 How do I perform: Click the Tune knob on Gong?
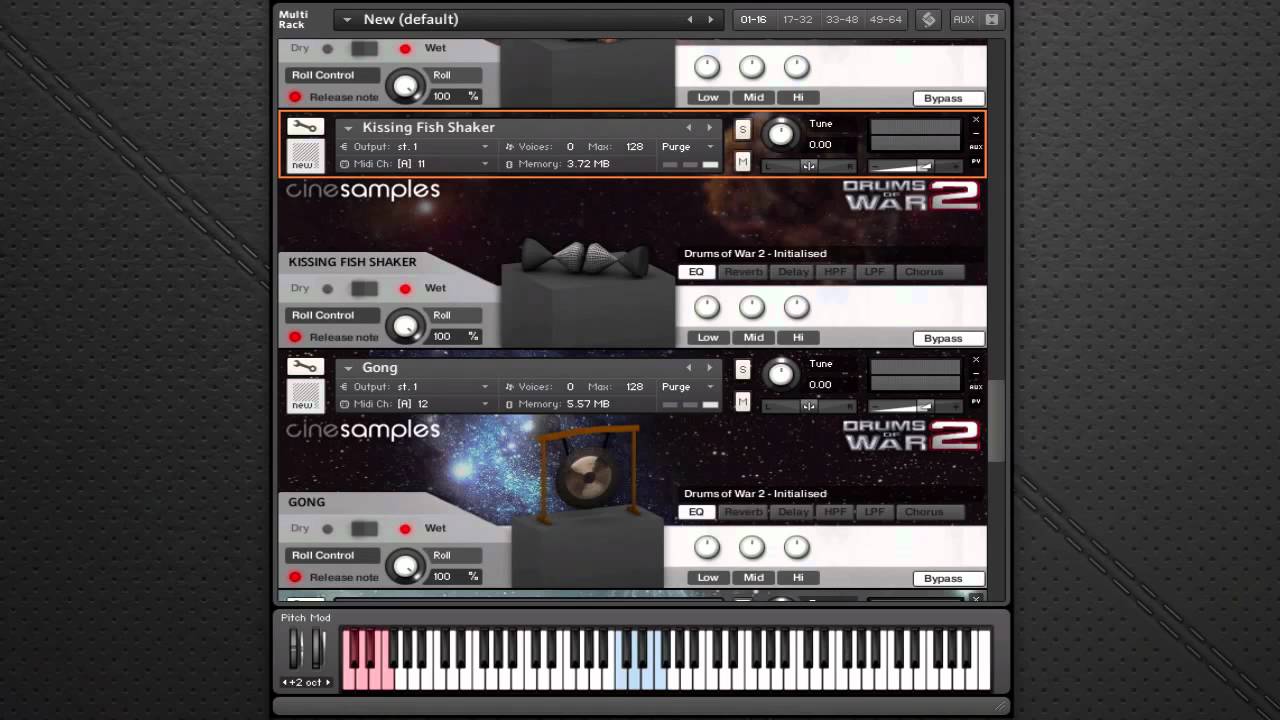pyautogui.click(x=781, y=373)
